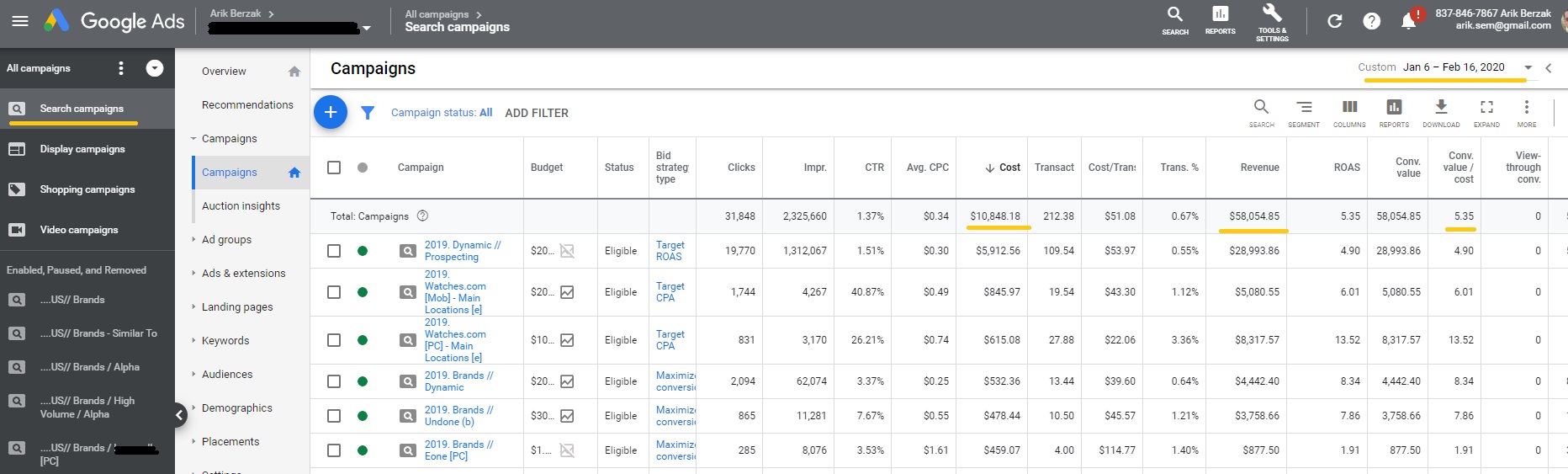Open the top bar Search tool
Screen dimensions: 1568x474
click(1175, 20)
